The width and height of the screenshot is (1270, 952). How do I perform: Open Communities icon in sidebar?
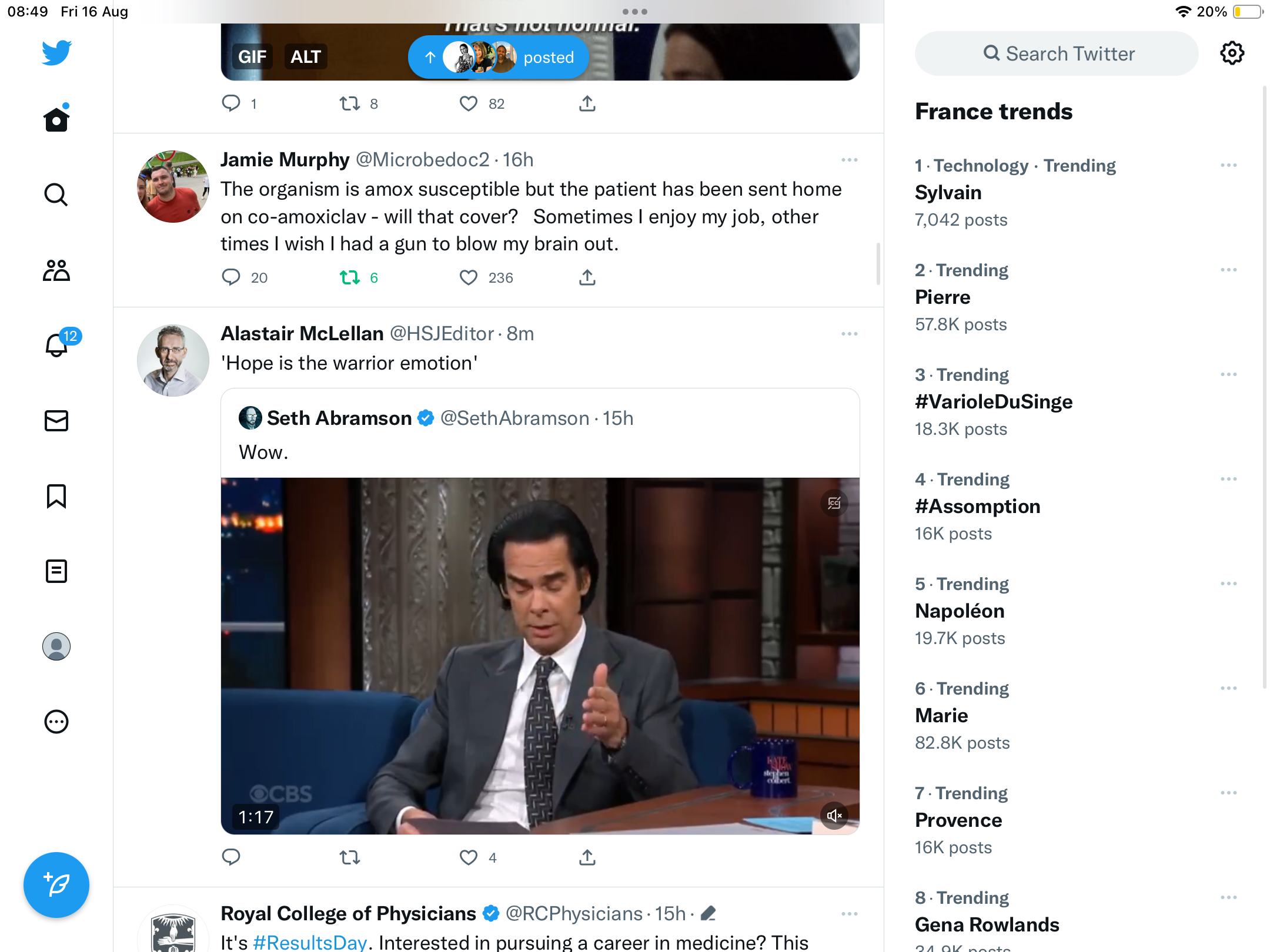[x=56, y=270]
